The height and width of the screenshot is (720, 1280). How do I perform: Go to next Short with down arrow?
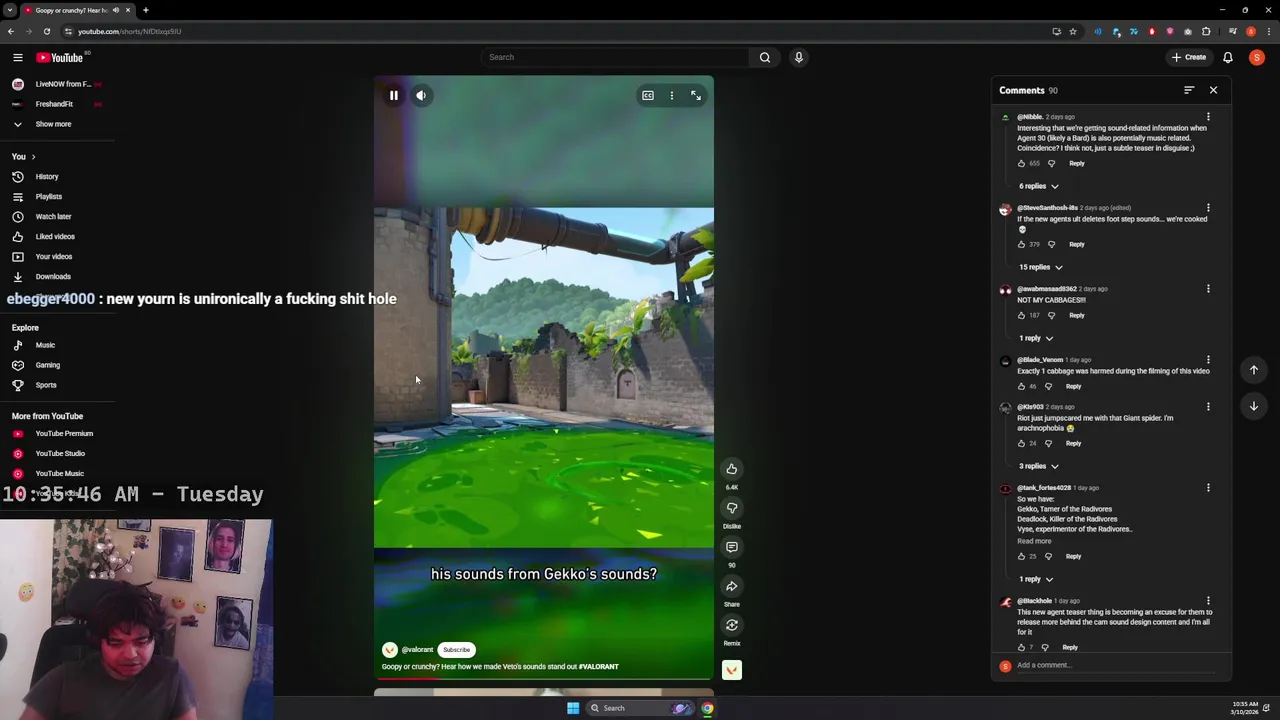[1254, 406]
